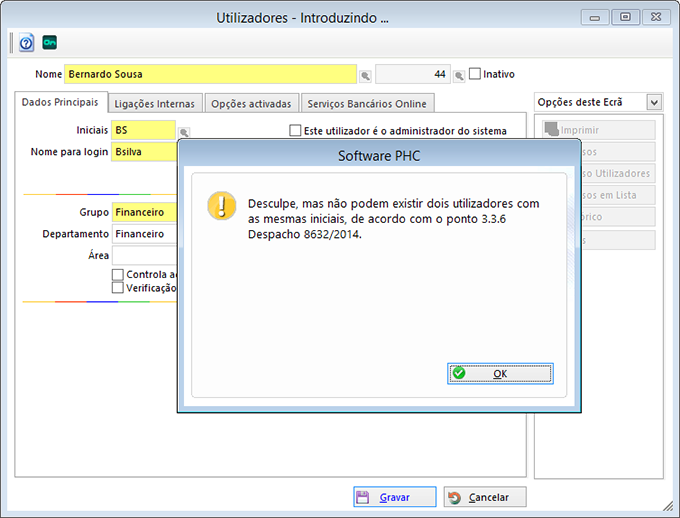The height and width of the screenshot is (518, 680).
Task: Check administrador do sistema checkbox
Action: point(295,130)
